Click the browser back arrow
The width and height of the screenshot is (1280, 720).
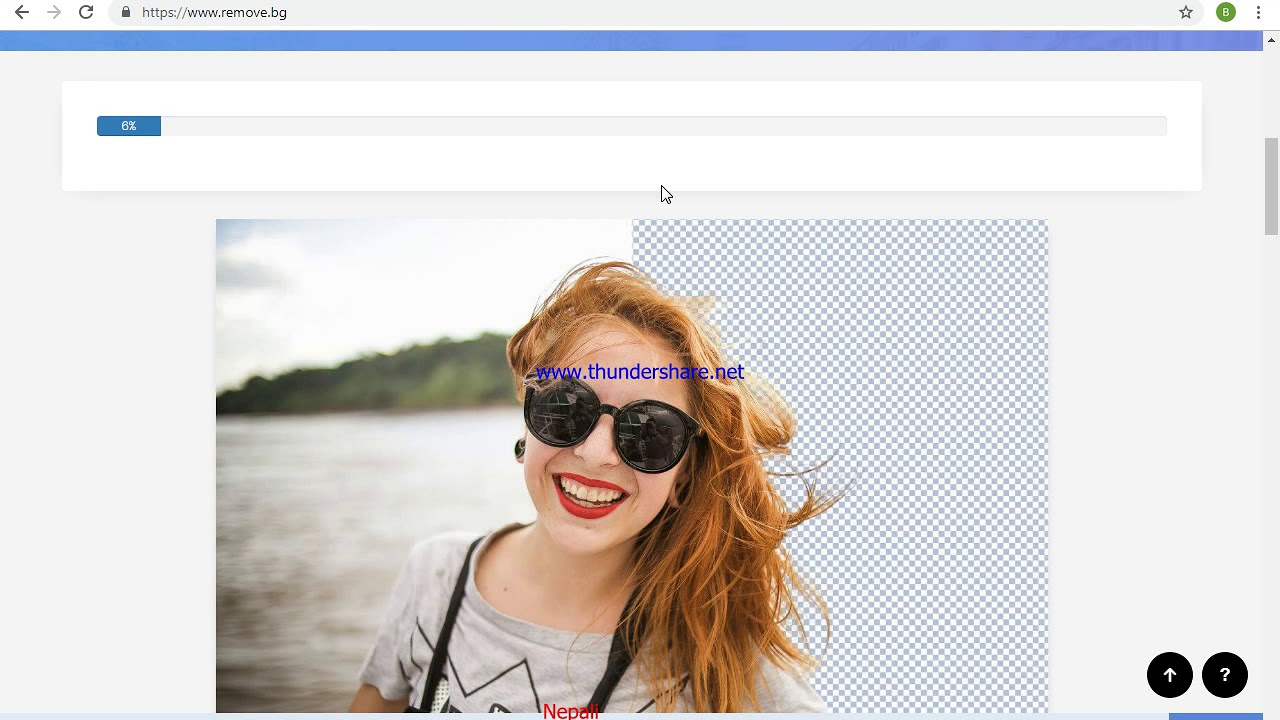(x=22, y=12)
